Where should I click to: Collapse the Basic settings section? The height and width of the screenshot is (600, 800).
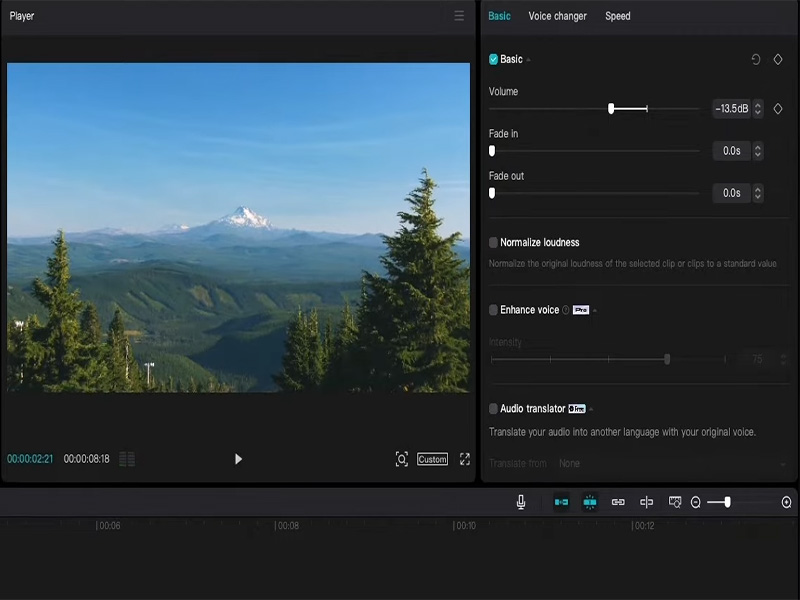[x=528, y=58]
